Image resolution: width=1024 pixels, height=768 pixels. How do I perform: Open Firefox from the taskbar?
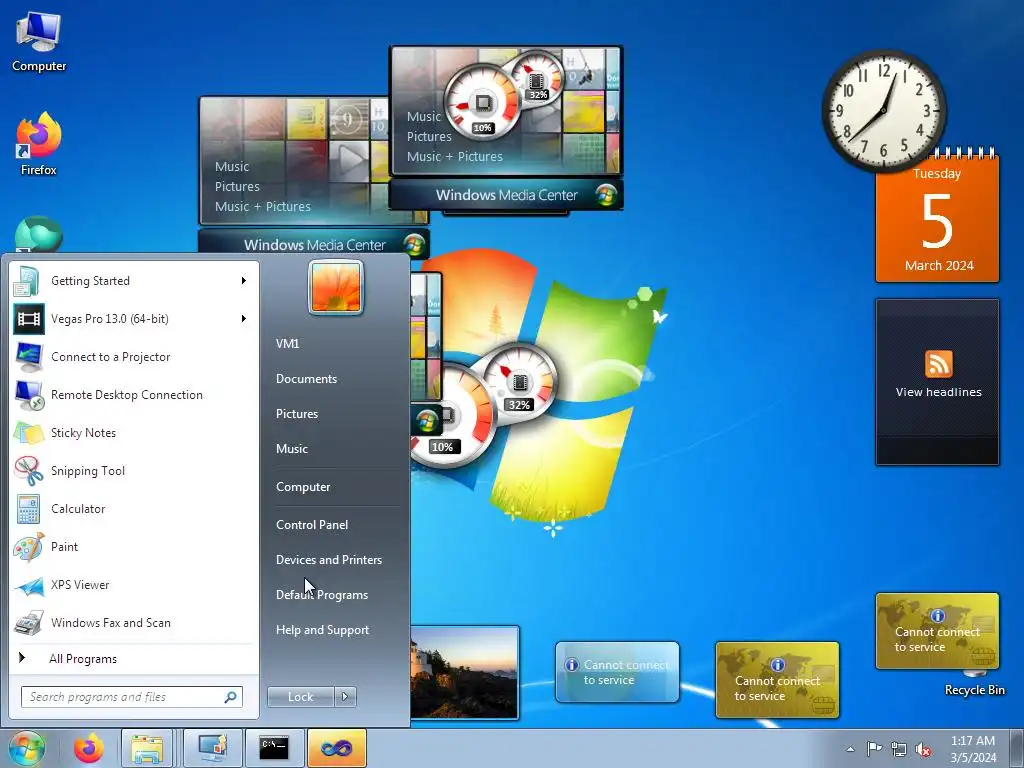click(x=88, y=748)
